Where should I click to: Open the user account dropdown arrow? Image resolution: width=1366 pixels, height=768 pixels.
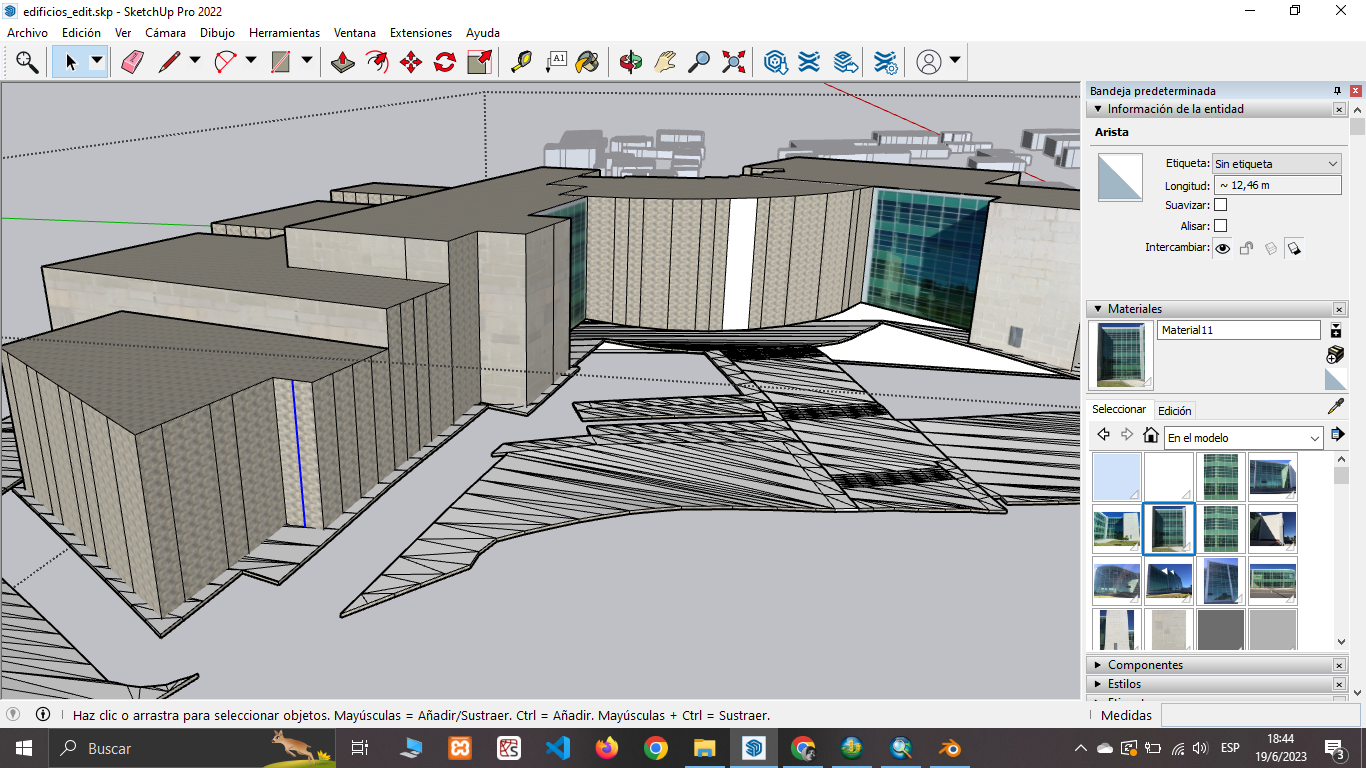point(955,61)
